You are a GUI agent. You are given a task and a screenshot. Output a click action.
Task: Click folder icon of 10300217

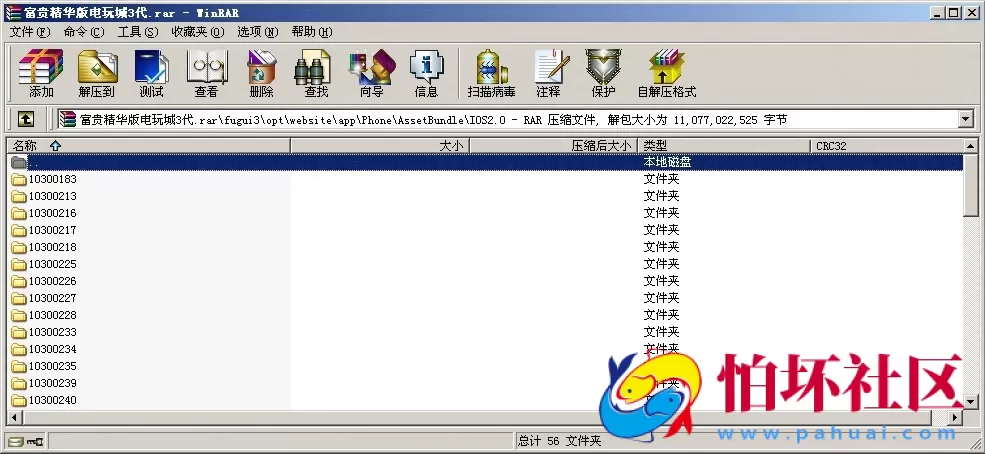[x=19, y=230]
